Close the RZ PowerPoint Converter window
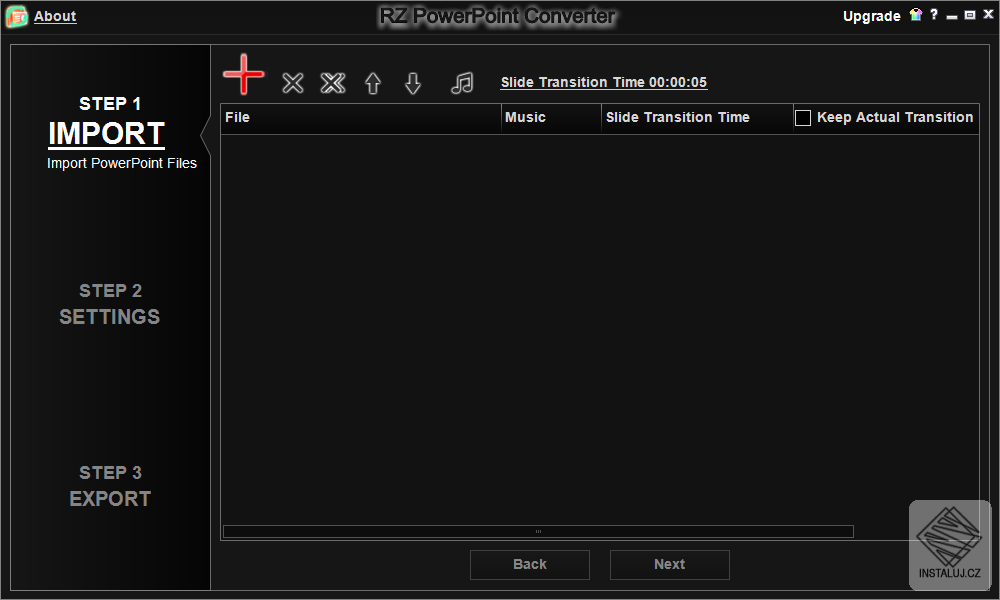 pos(988,14)
